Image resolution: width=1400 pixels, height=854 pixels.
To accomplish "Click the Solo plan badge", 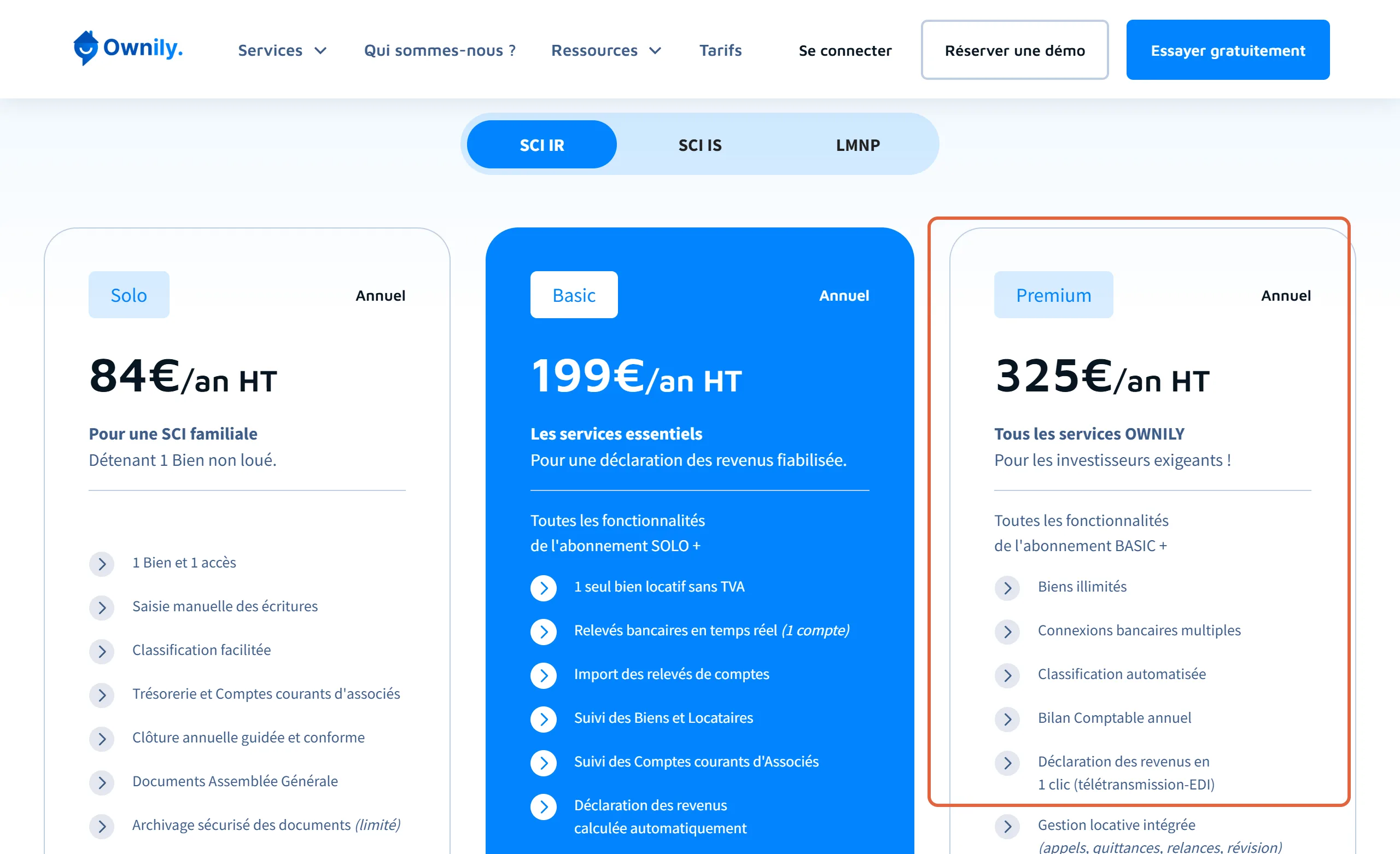I will (x=129, y=295).
